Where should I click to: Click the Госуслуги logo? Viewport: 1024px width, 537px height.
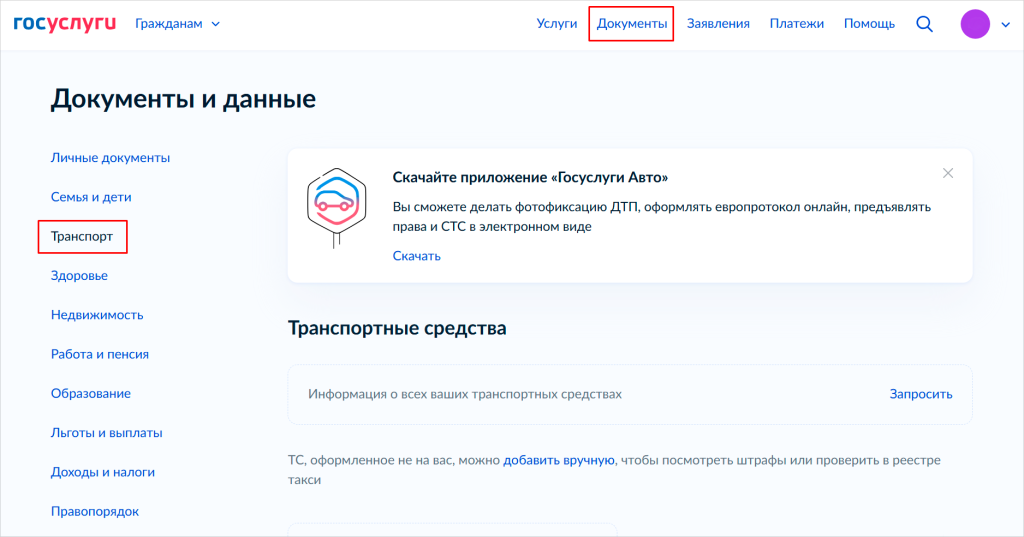(x=65, y=23)
